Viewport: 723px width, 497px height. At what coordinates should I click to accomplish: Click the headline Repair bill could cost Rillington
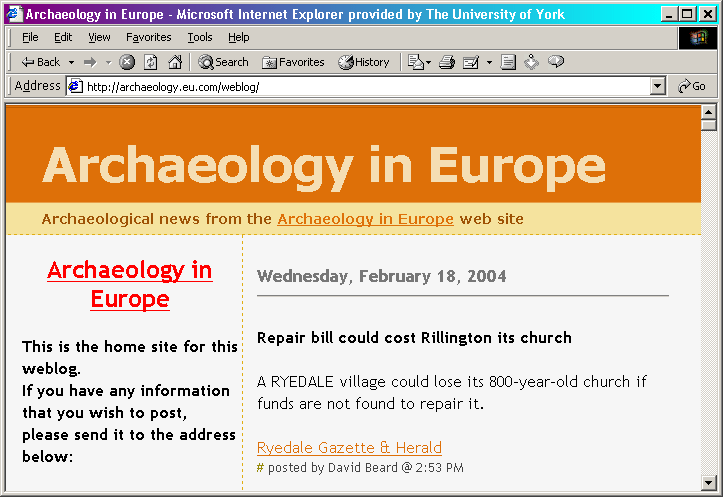[x=414, y=337]
